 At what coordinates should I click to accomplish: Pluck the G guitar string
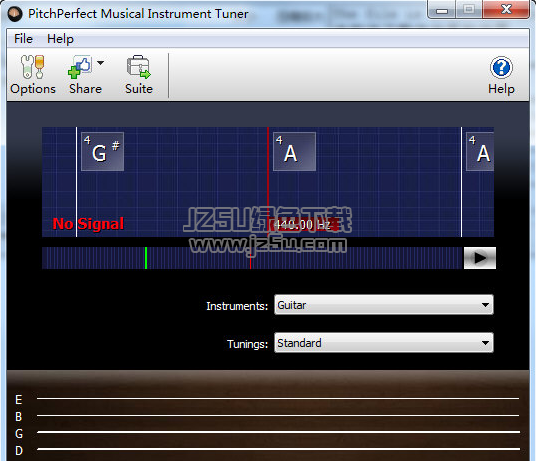point(278,432)
